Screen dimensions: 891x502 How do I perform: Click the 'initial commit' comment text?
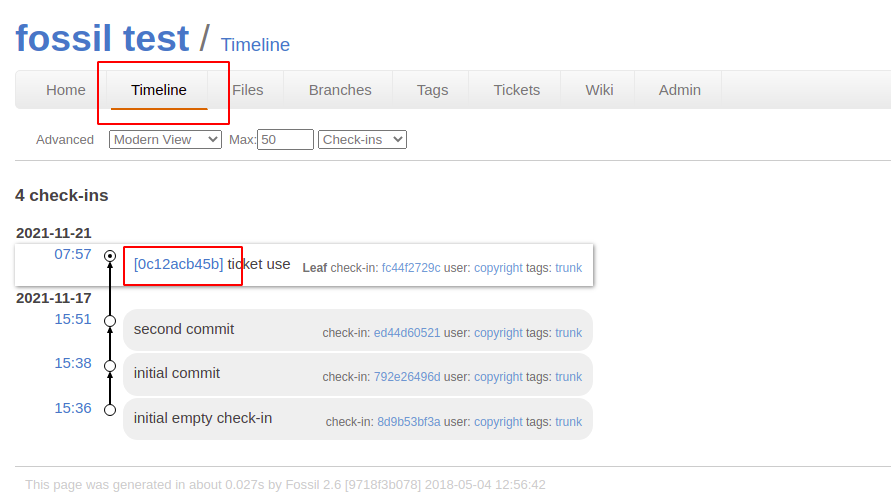tap(177, 374)
